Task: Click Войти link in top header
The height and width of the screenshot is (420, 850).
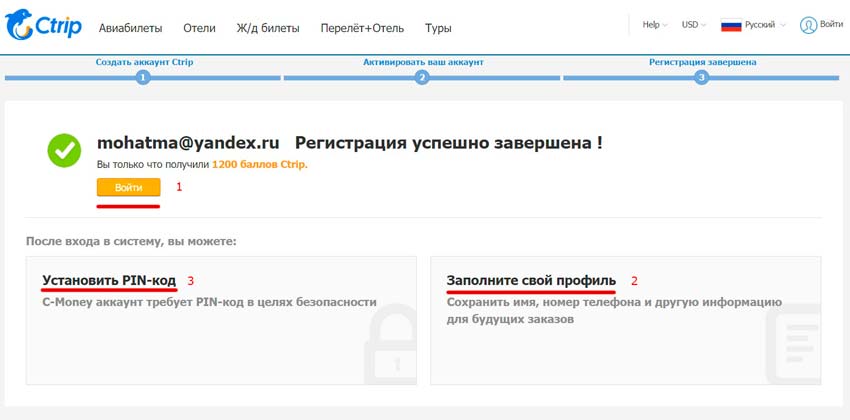Action: 831,24
